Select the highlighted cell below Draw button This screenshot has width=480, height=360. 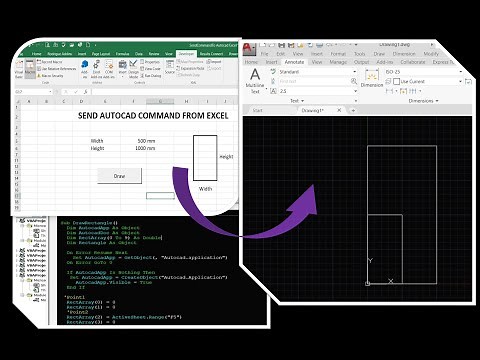point(160,196)
